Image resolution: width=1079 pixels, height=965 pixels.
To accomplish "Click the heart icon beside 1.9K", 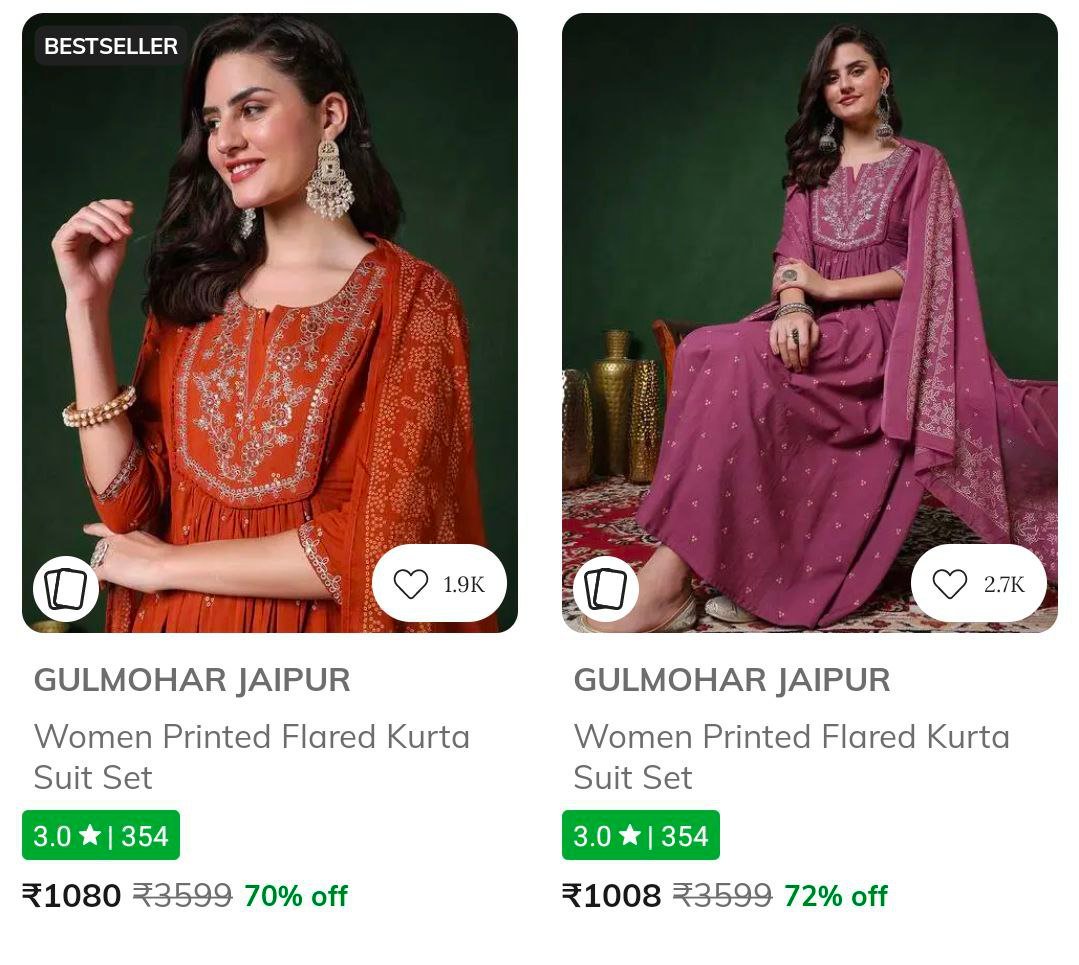I will (410, 584).
